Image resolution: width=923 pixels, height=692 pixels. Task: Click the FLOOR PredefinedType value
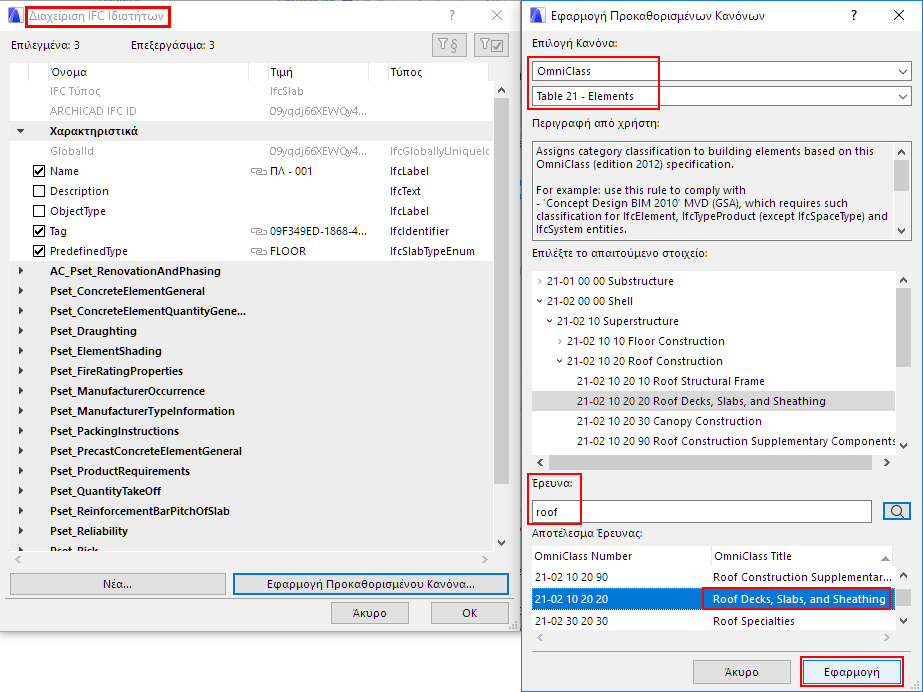tap(288, 251)
